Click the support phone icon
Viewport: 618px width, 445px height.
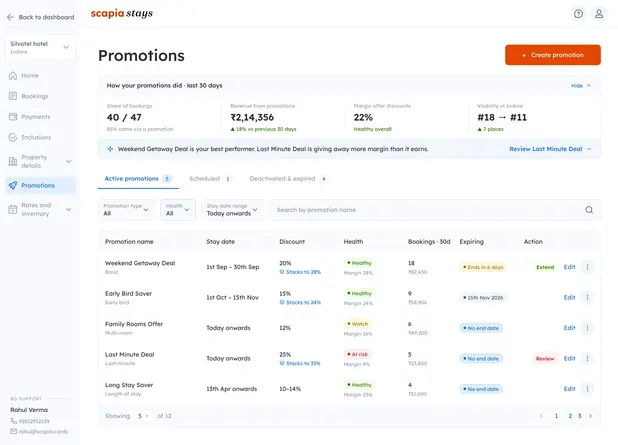tap(13, 421)
